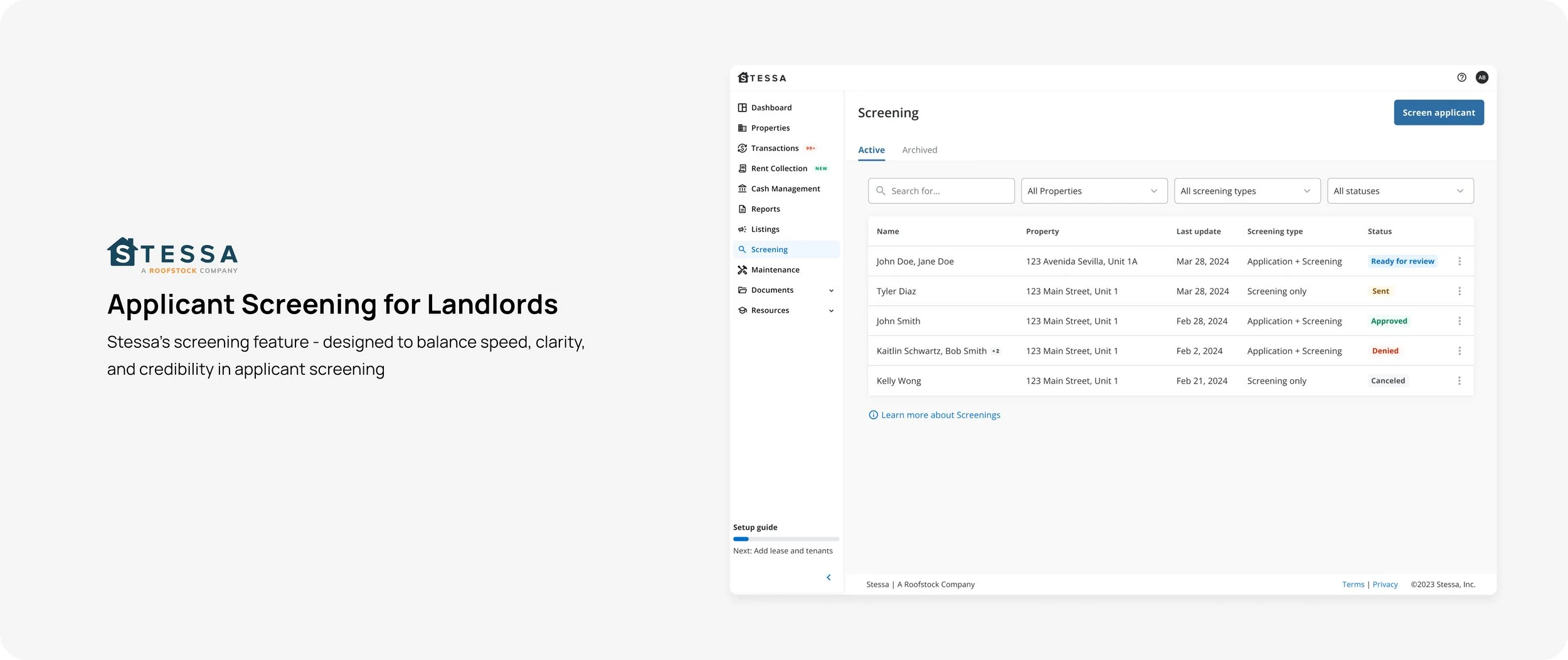
Task: Open row menu for Kaitlin Schwartz row
Action: pyautogui.click(x=1459, y=351)
